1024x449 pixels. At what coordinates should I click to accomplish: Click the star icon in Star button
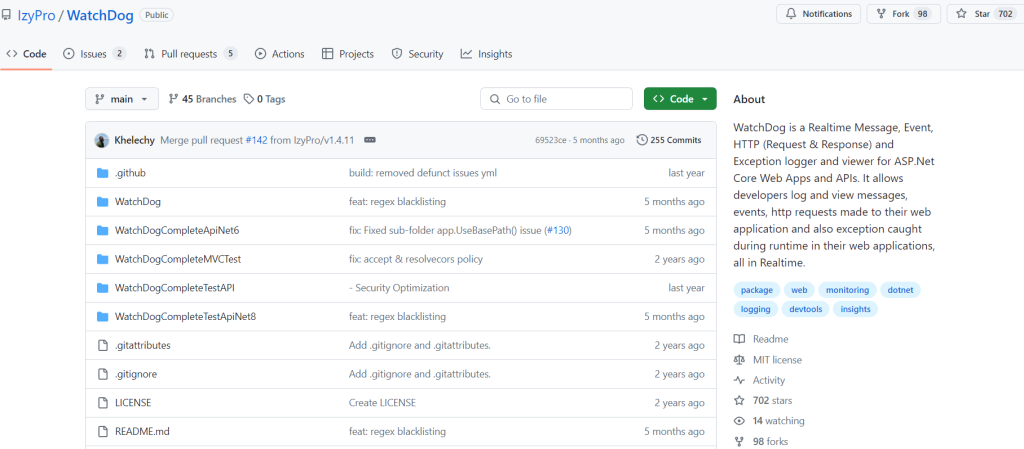(961, 14)
